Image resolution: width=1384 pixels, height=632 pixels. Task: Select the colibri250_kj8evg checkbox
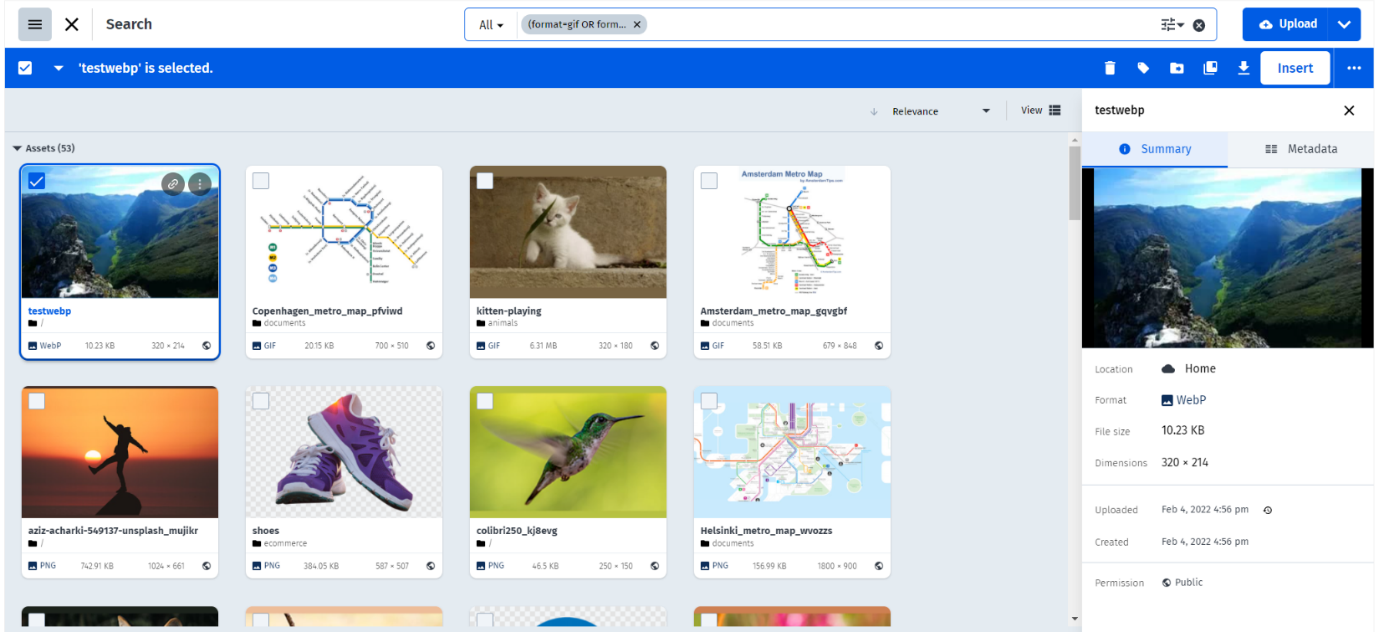pyautogui.click(x=484, y=401)
